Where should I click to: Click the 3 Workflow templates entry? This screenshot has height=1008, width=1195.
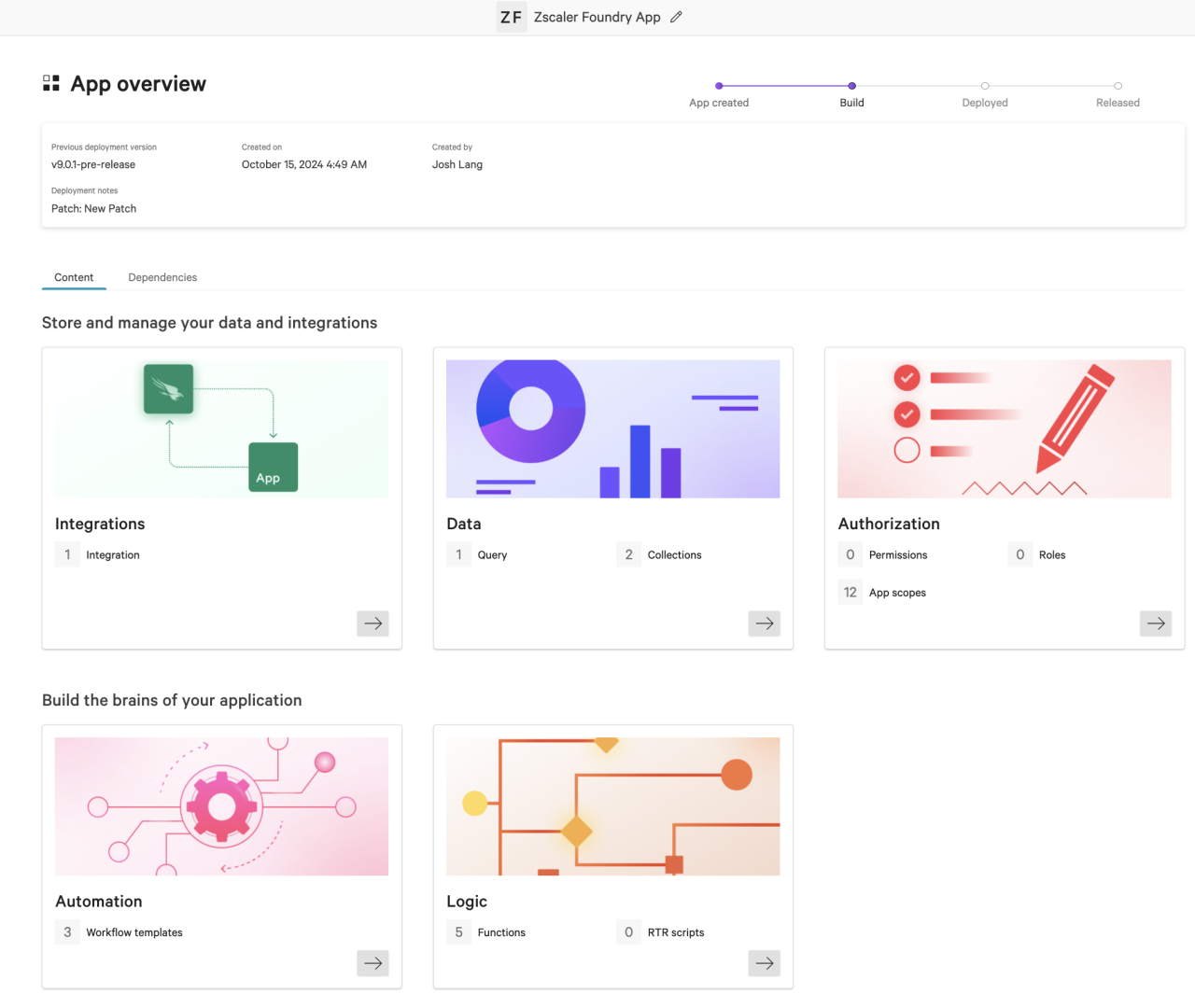click(119, 932)
